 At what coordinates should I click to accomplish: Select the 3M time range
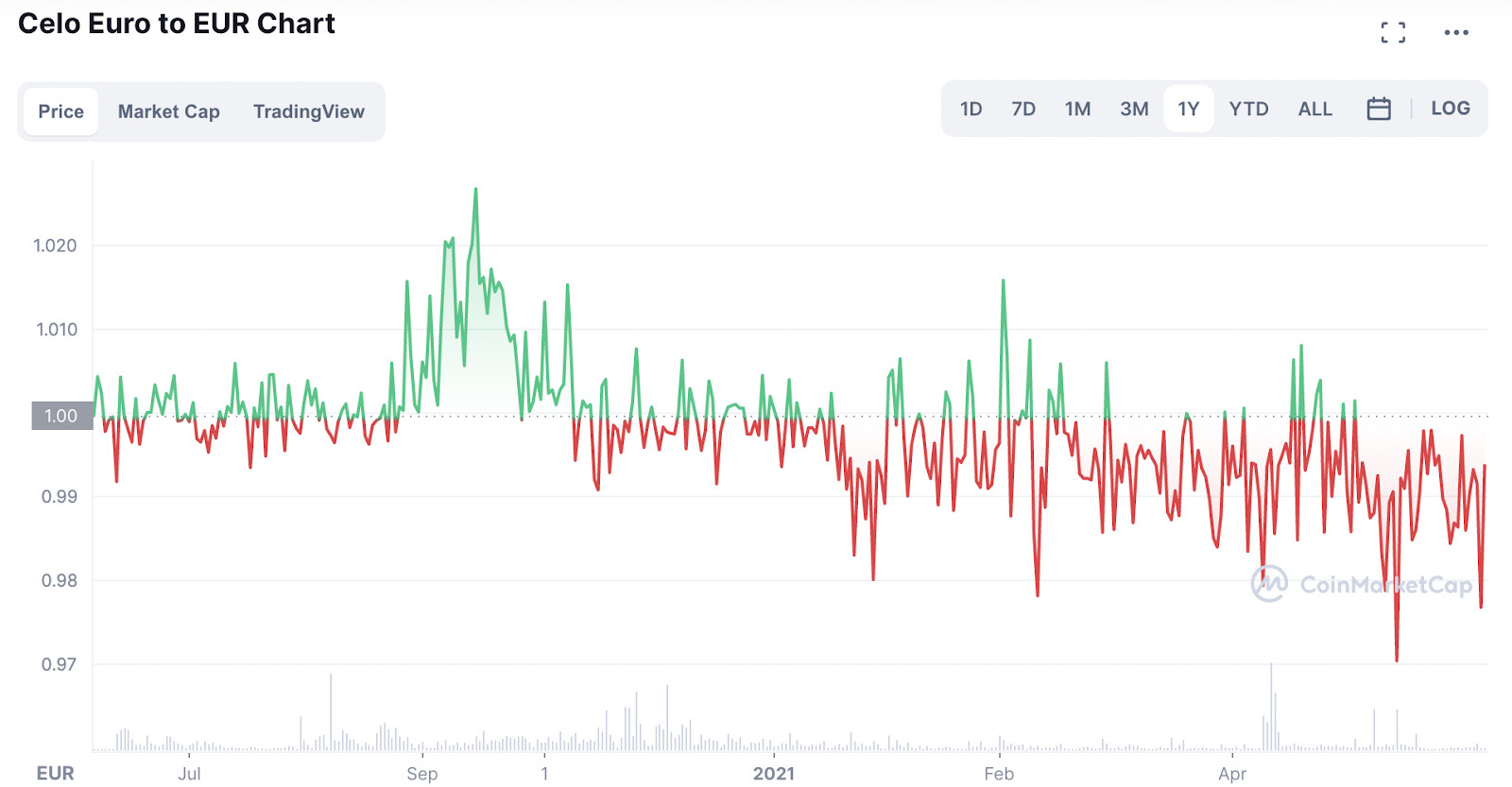[1134, 109]
